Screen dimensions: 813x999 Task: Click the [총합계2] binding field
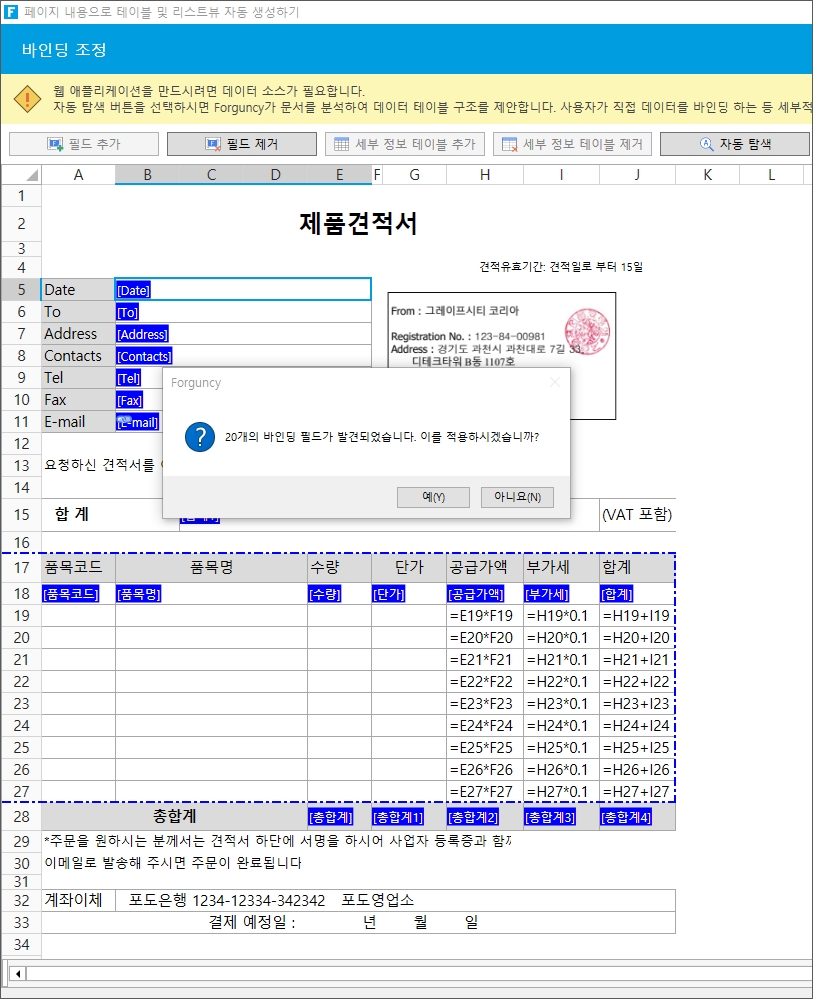(x=473, y=817)
